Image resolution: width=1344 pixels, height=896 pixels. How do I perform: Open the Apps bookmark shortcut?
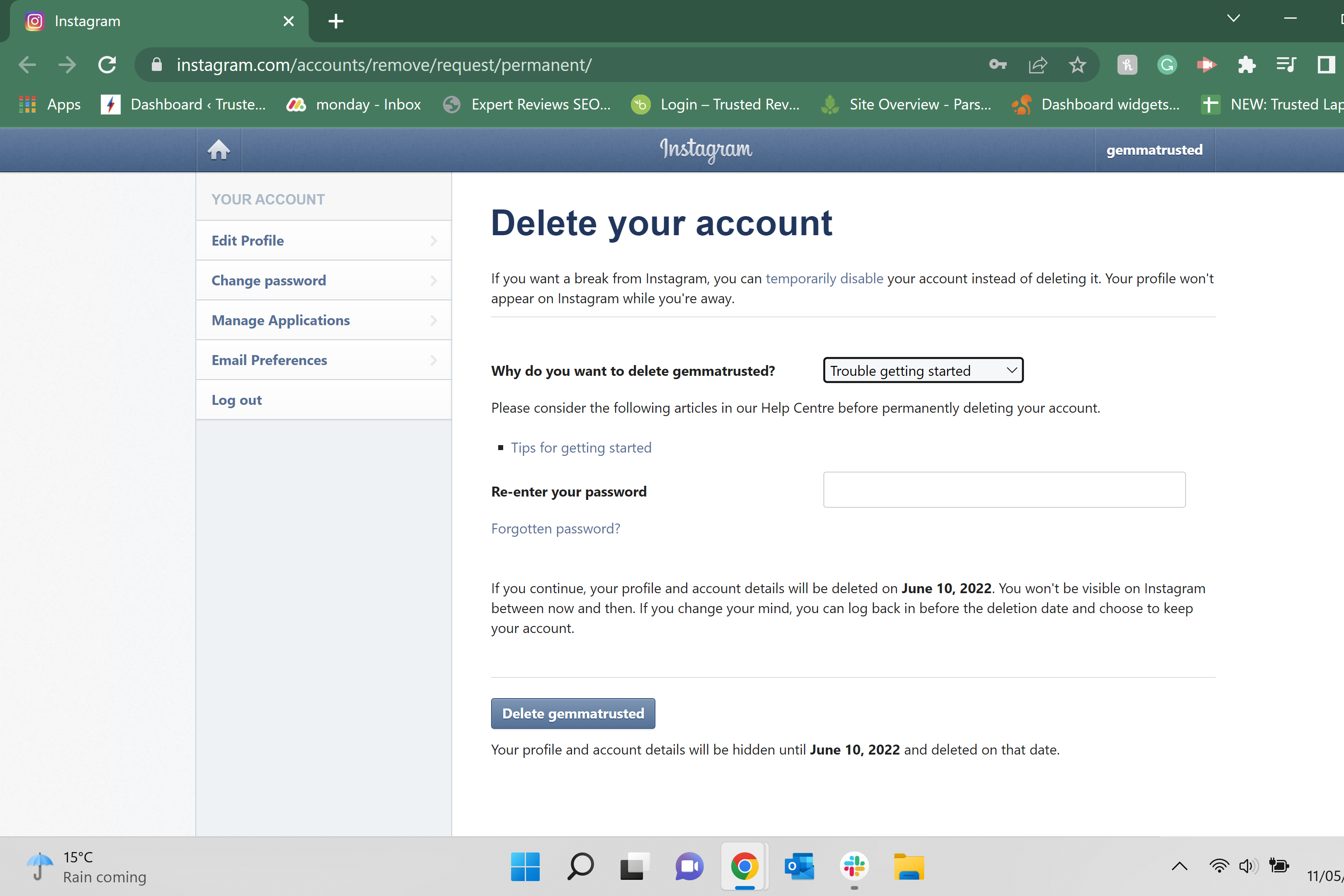tap(50, 105)
